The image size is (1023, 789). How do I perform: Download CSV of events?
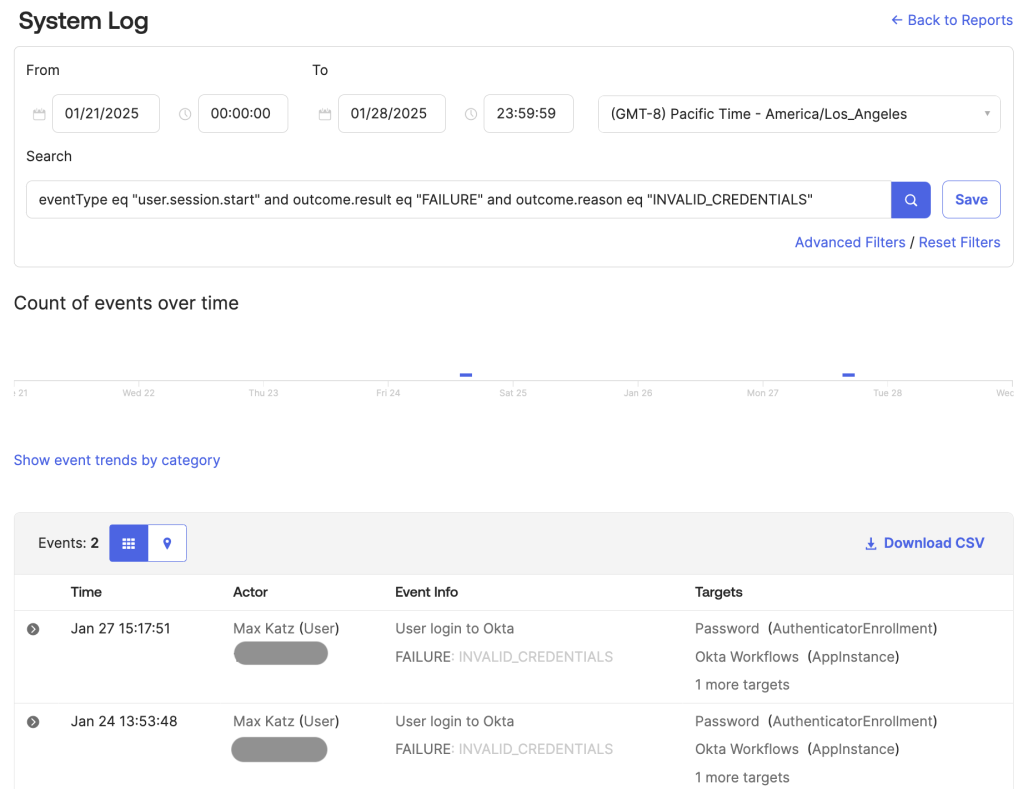coord(924,543)
